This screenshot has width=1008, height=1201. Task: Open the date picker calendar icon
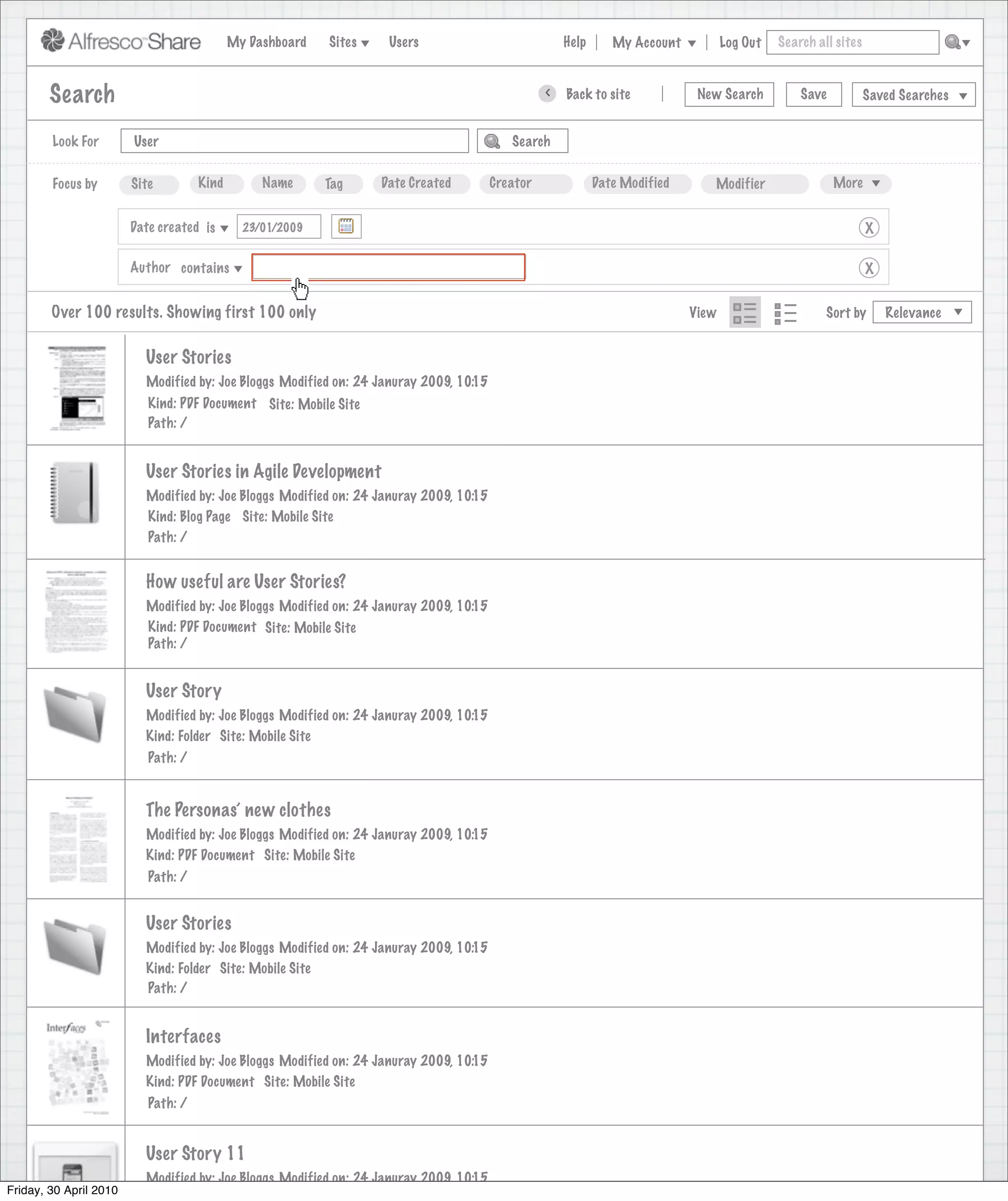pos(346,226)
